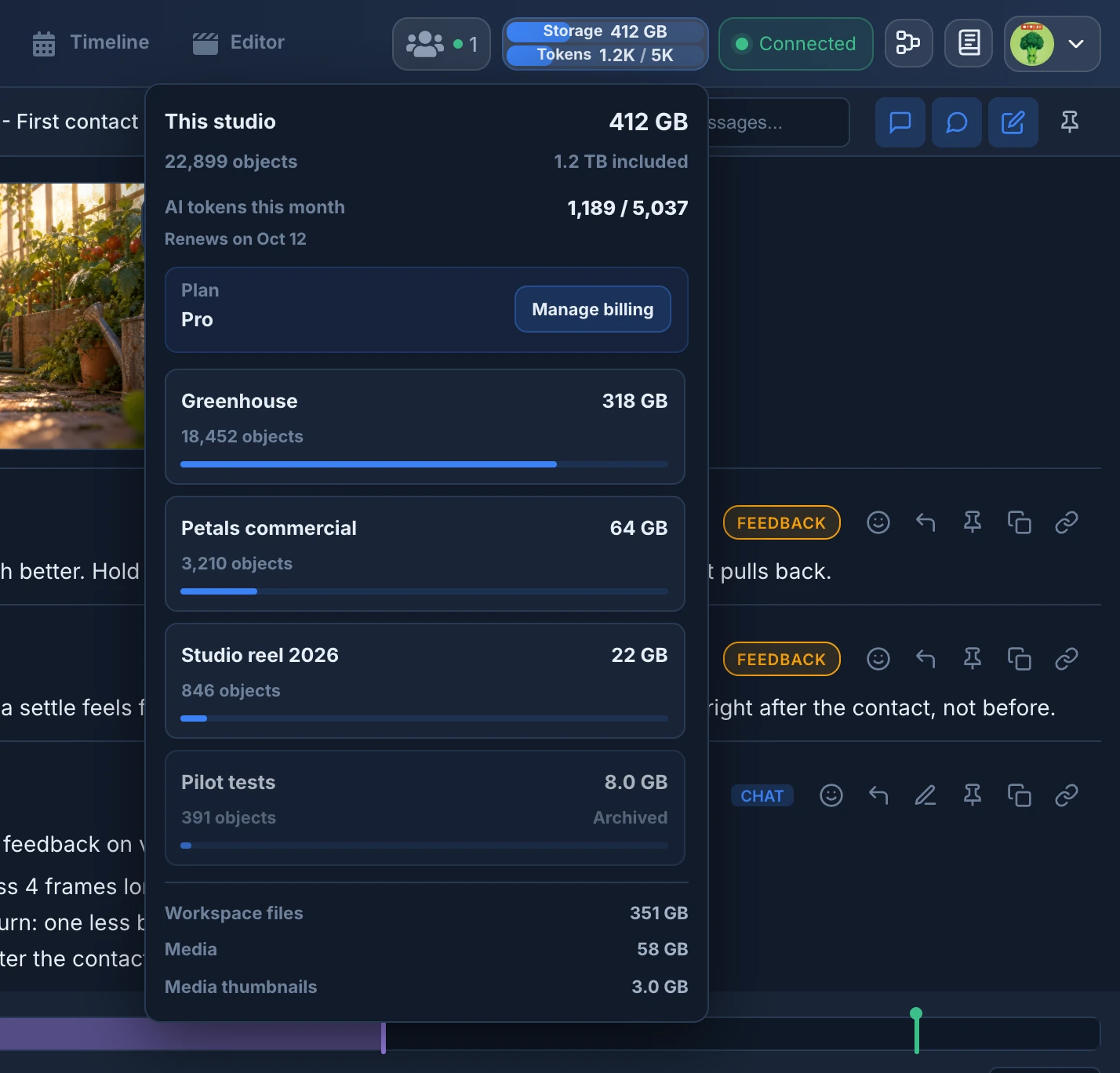This screenshot has width=1120, height=1073.
Task: Open the Greenhouse project storage card
Action: [x=425, y=427]
